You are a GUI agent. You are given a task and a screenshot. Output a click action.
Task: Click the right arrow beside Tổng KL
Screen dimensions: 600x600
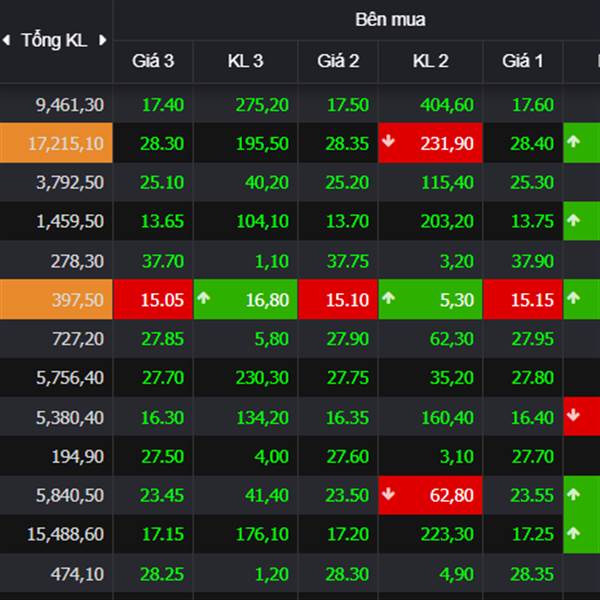click(102, 40)
